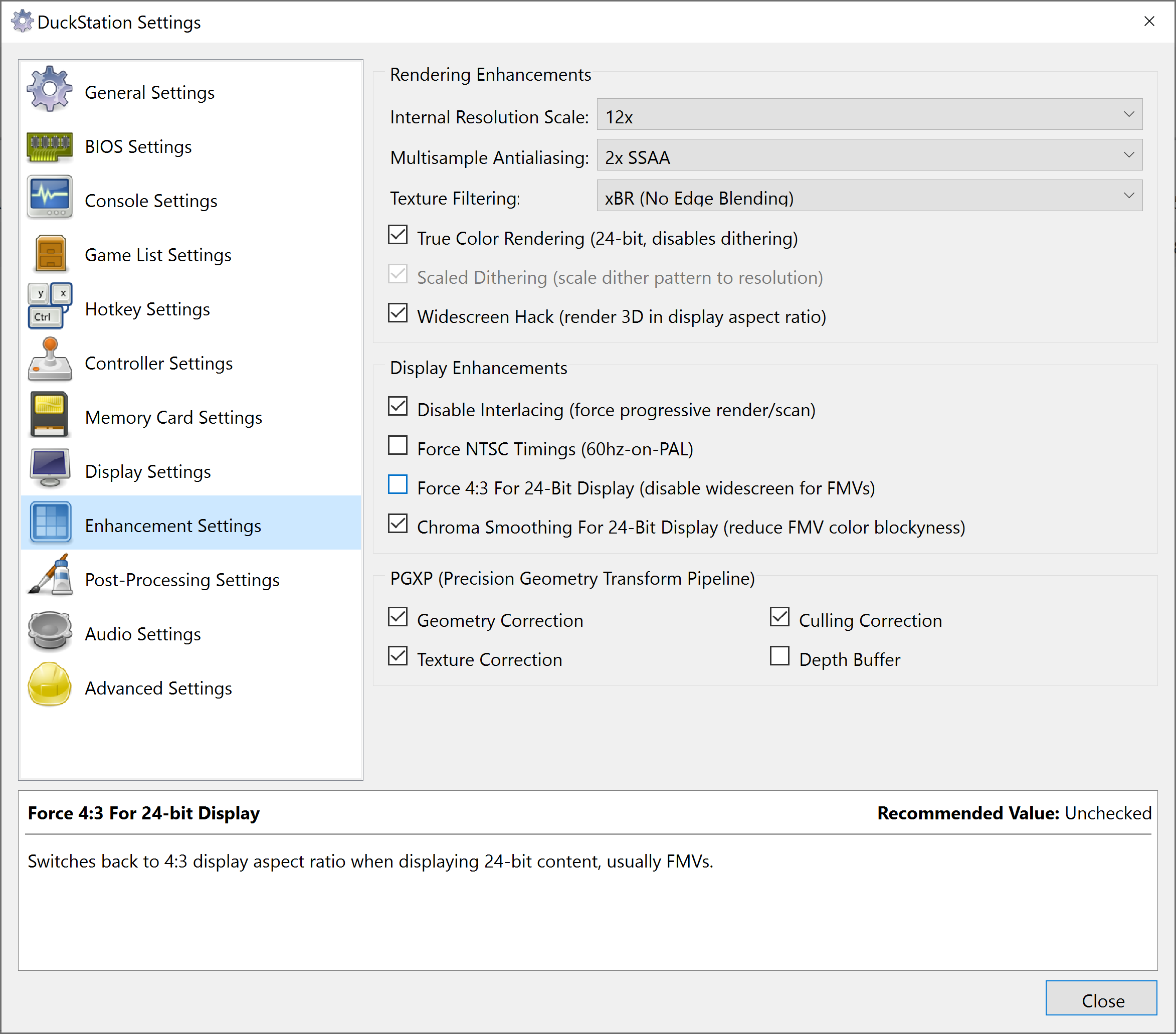Open Advanced Settings hard hat icon

[50, 684]
